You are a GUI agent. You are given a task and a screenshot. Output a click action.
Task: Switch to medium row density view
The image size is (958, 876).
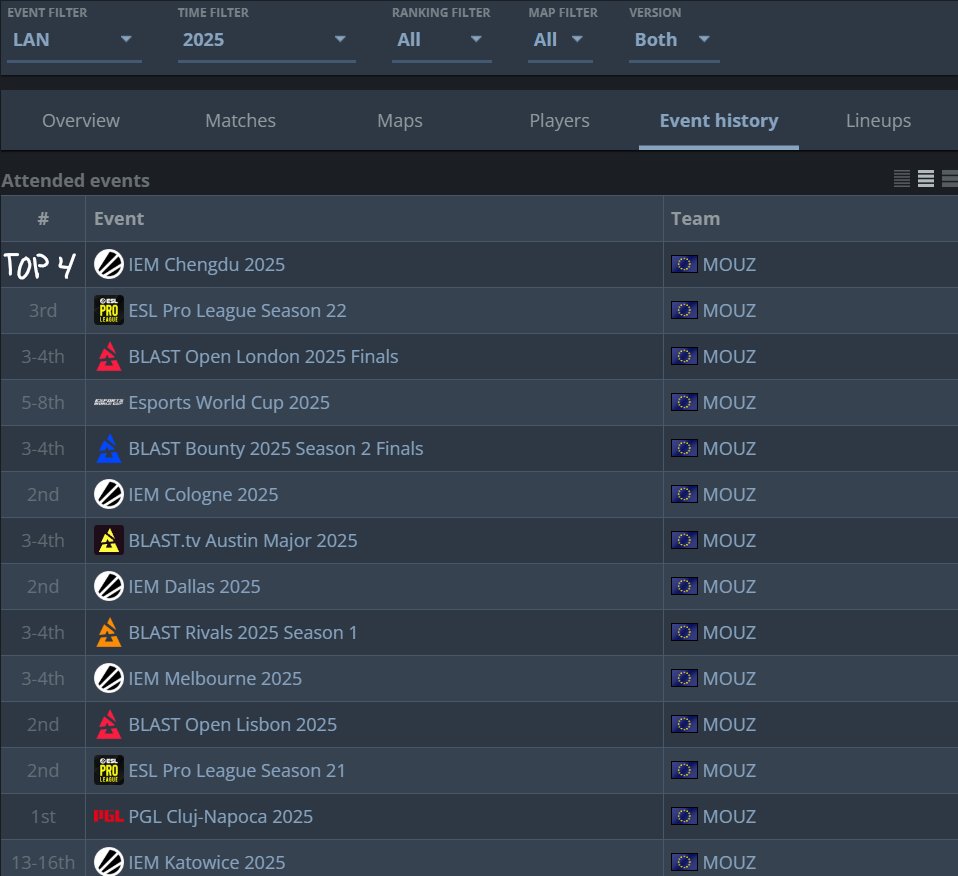[926, 178]
